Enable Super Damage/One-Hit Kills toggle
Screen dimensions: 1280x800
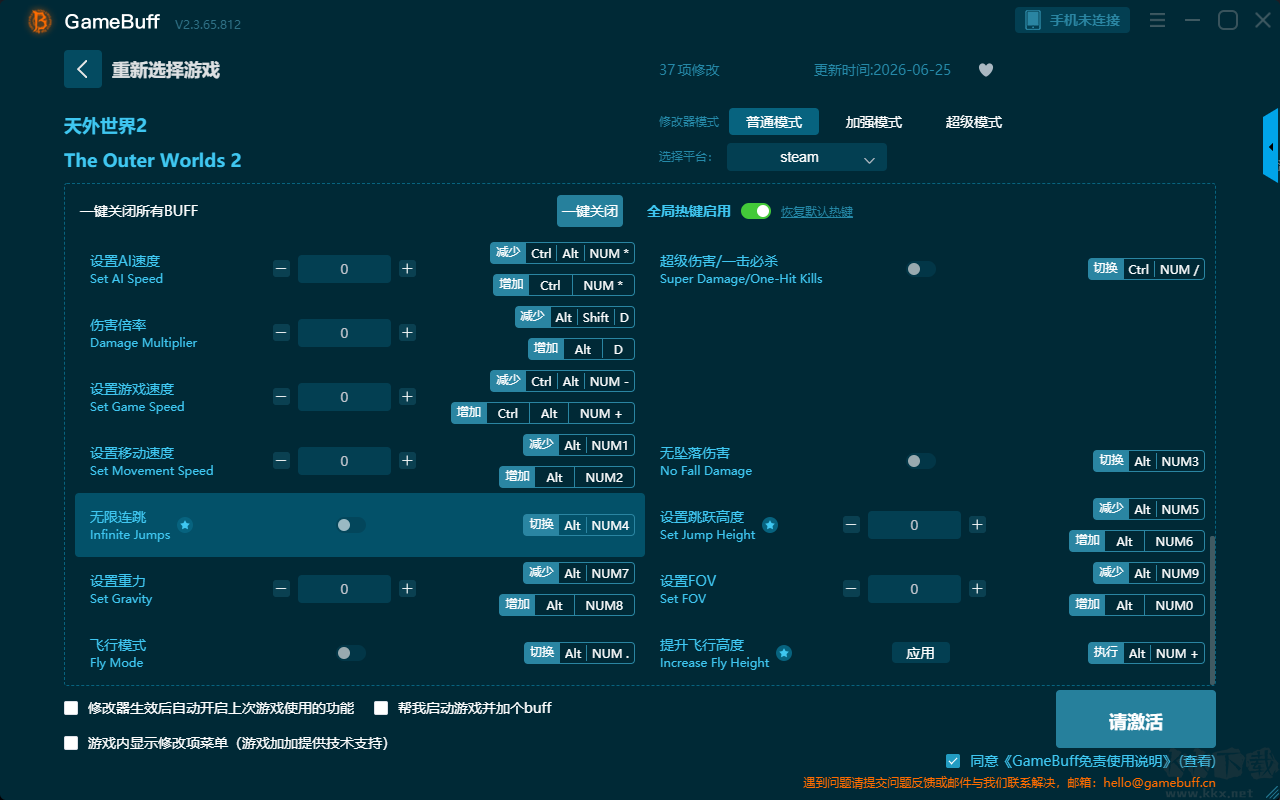(x=921, y=269)
